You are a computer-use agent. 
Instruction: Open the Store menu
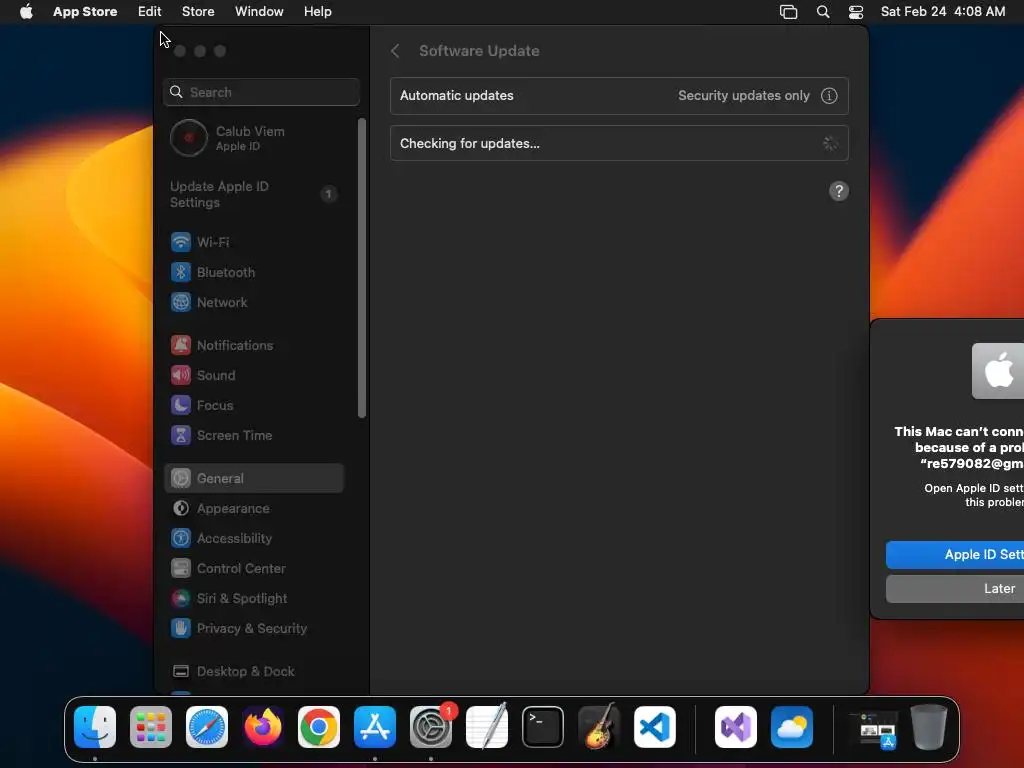(x=198, y=12)
